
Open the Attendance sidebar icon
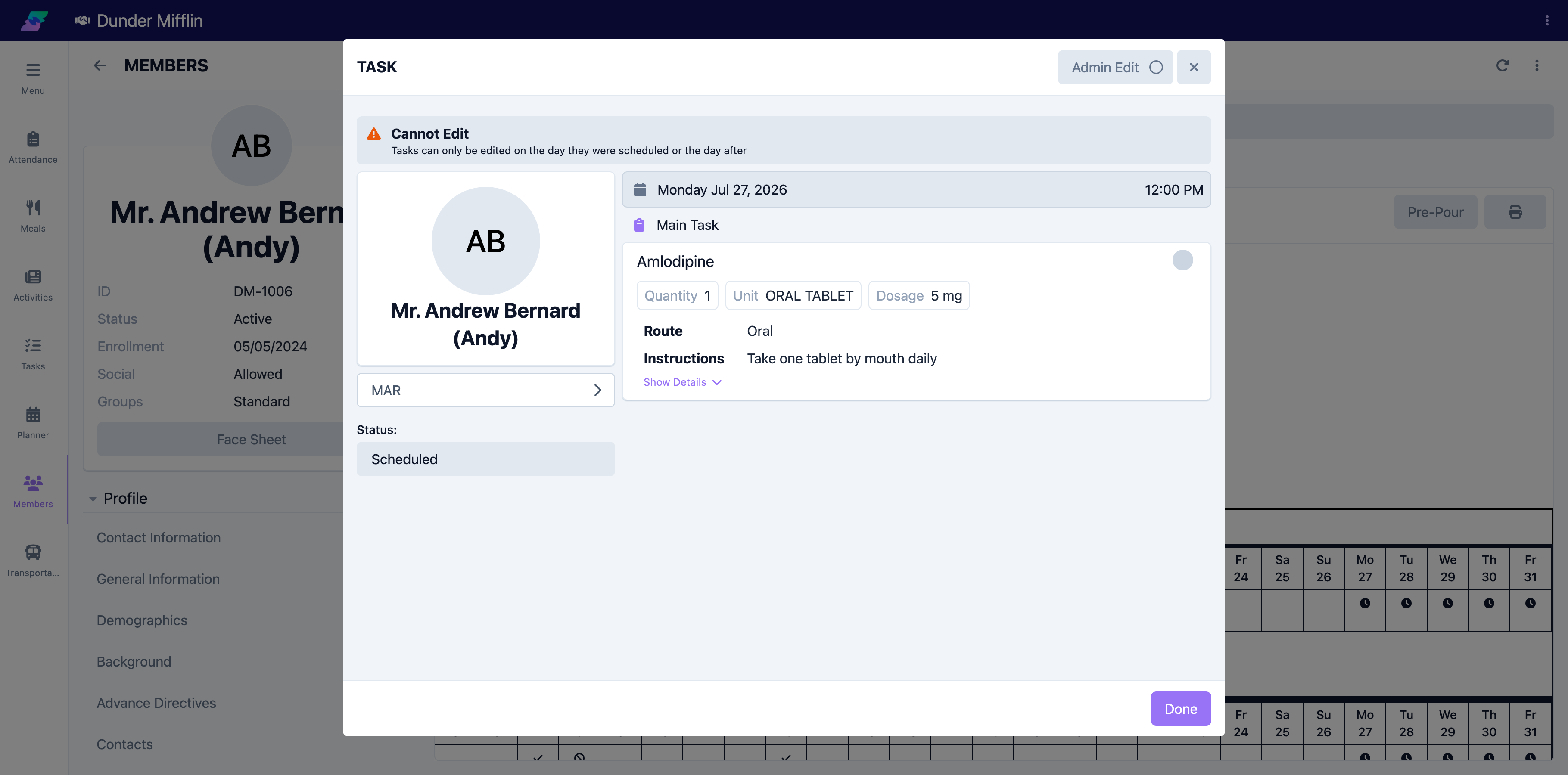click(33, 139)
